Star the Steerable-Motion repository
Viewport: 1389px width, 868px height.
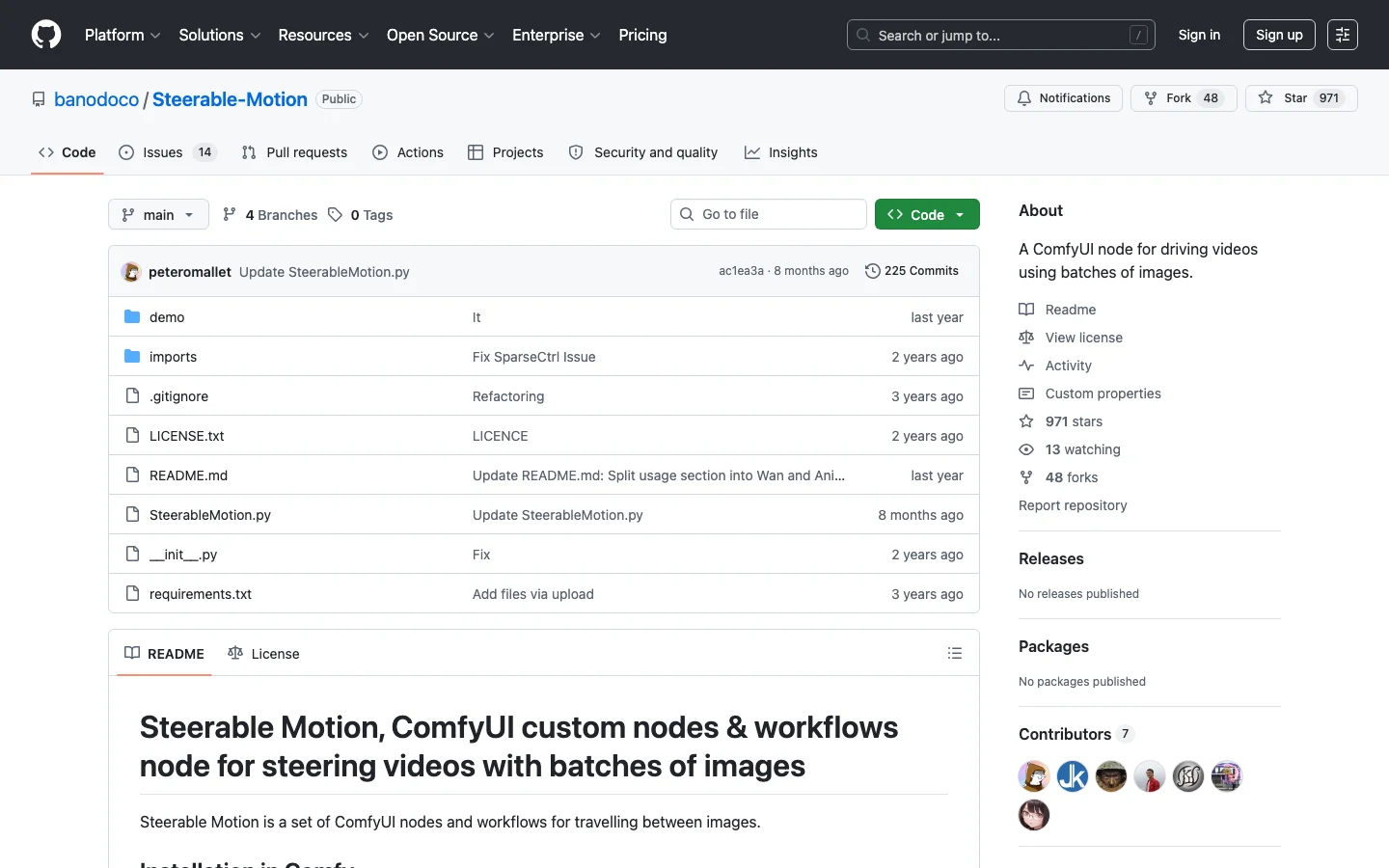coord(1301,98)
